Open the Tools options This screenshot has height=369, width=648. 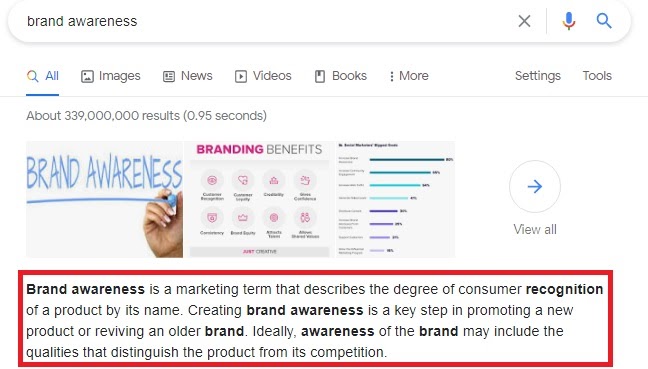point(597,76)
